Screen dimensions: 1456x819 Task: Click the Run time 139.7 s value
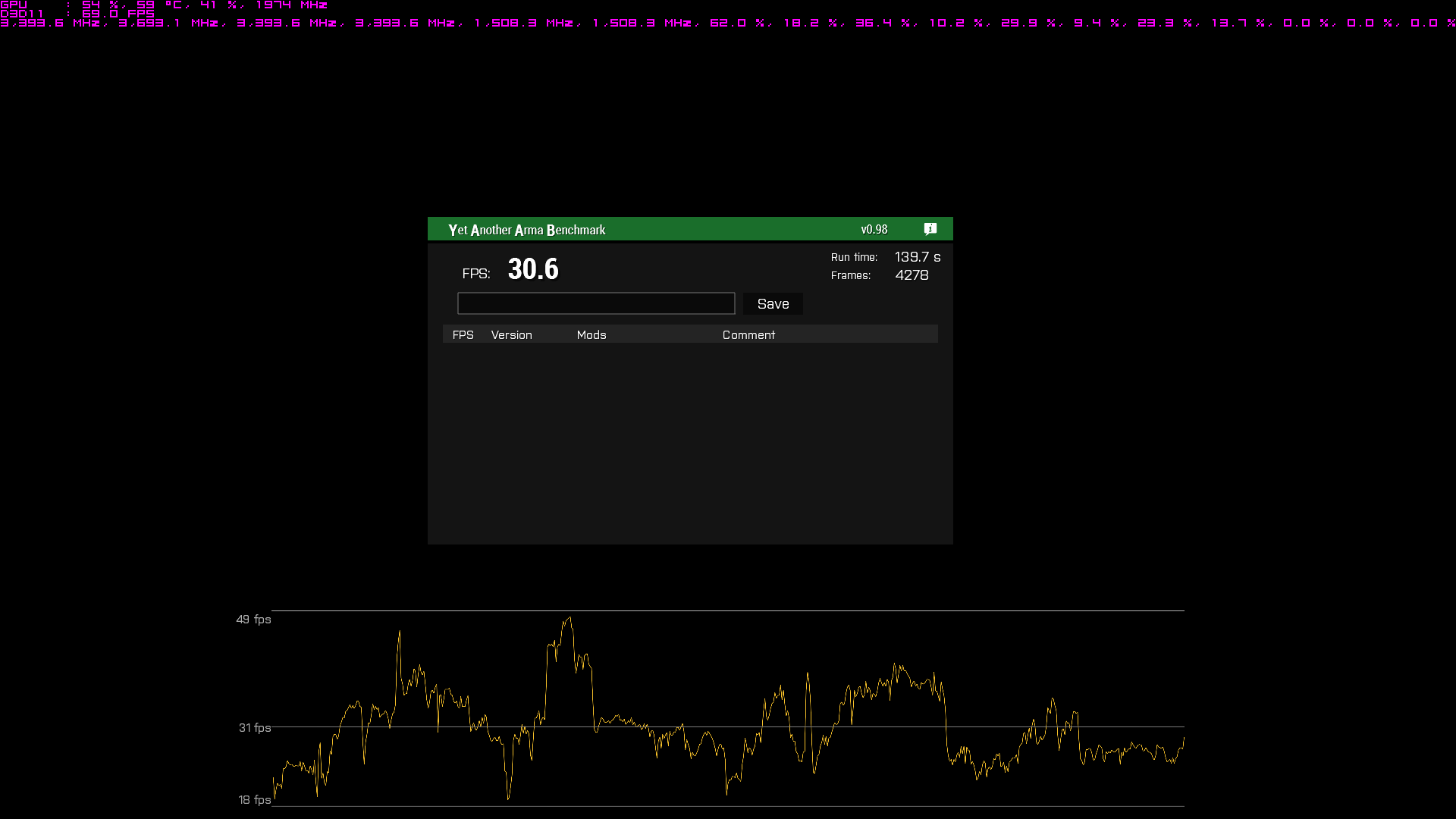pyautogui.click(x=918, y=257)
